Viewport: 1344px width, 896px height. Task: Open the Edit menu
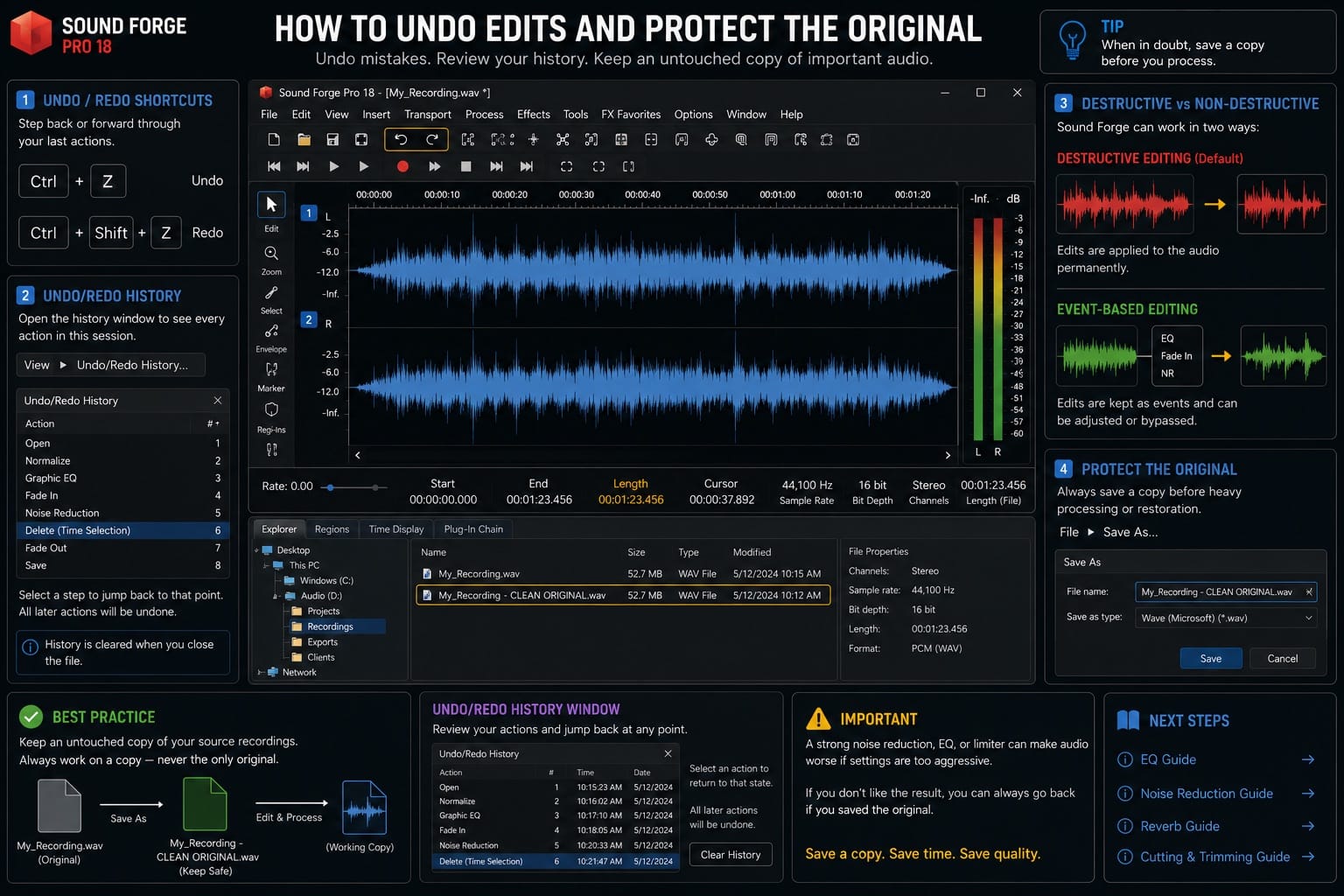click(x=301, y=115)
